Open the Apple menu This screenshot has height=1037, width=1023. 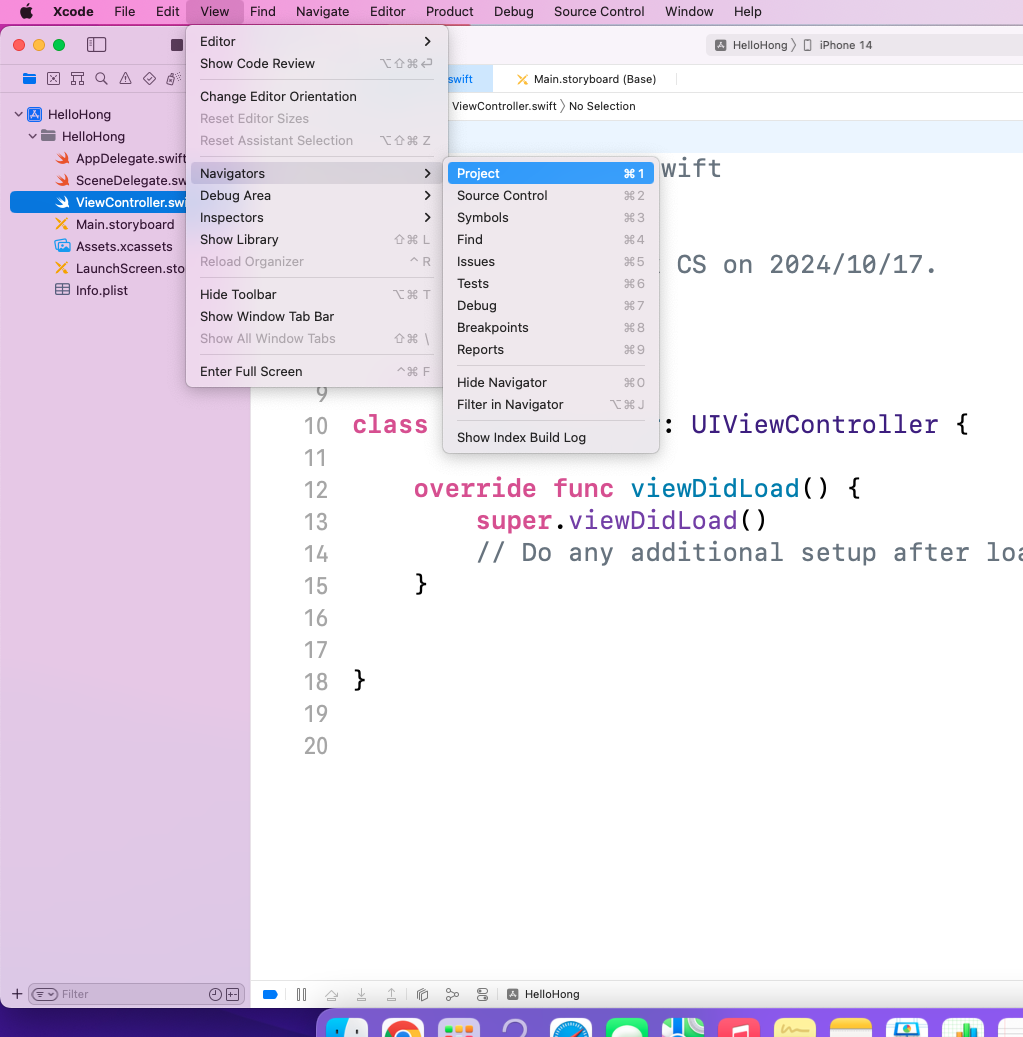click(26, 11)
